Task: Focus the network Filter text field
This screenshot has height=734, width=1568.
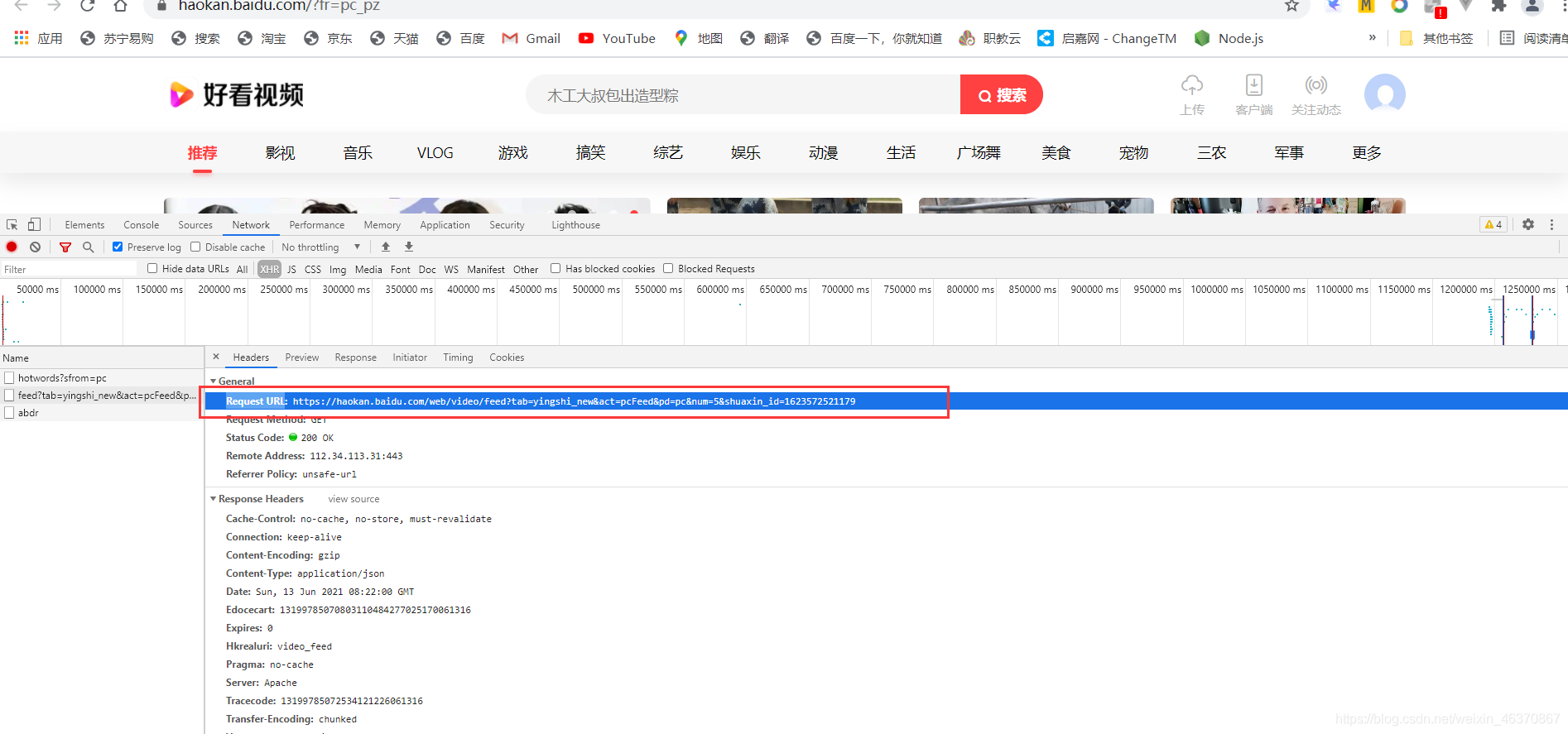Action: 70,269
